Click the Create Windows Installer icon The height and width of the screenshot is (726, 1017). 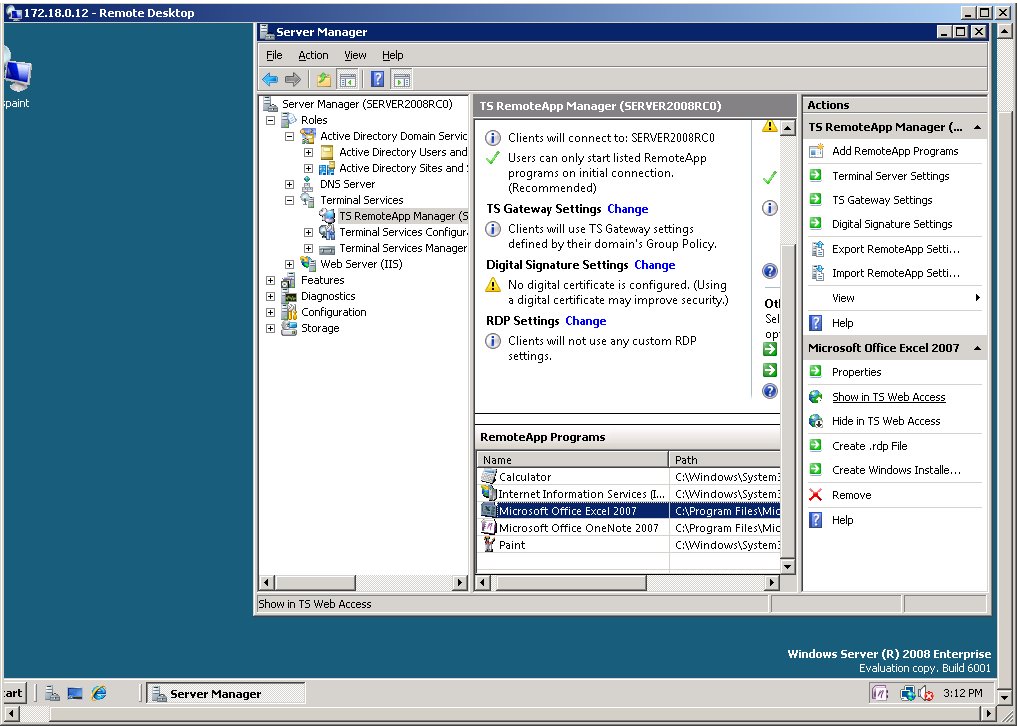click(x=816, y=470)
